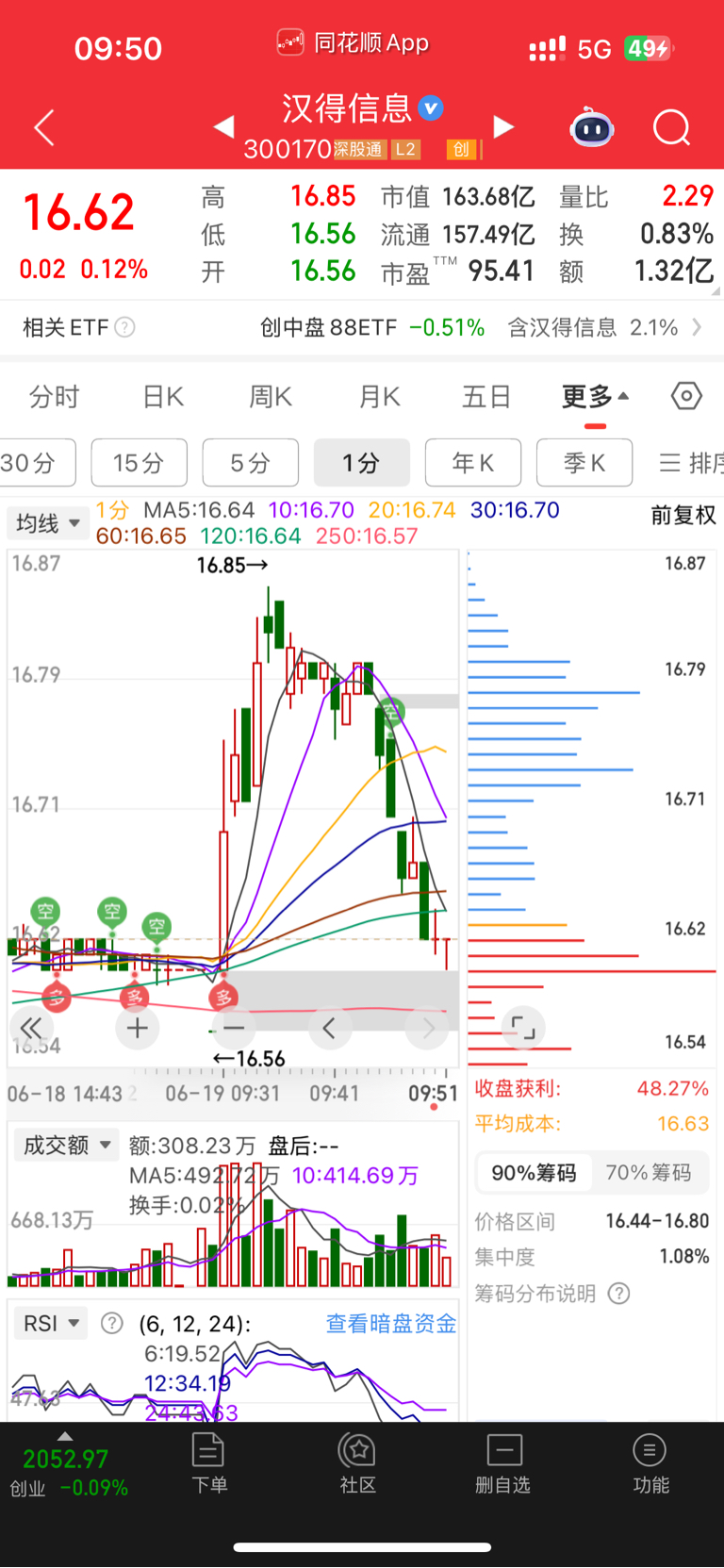Select 30分 period
Viewport: 724px width, 1568px height.
pyautogui.click(x=38, y=463)
